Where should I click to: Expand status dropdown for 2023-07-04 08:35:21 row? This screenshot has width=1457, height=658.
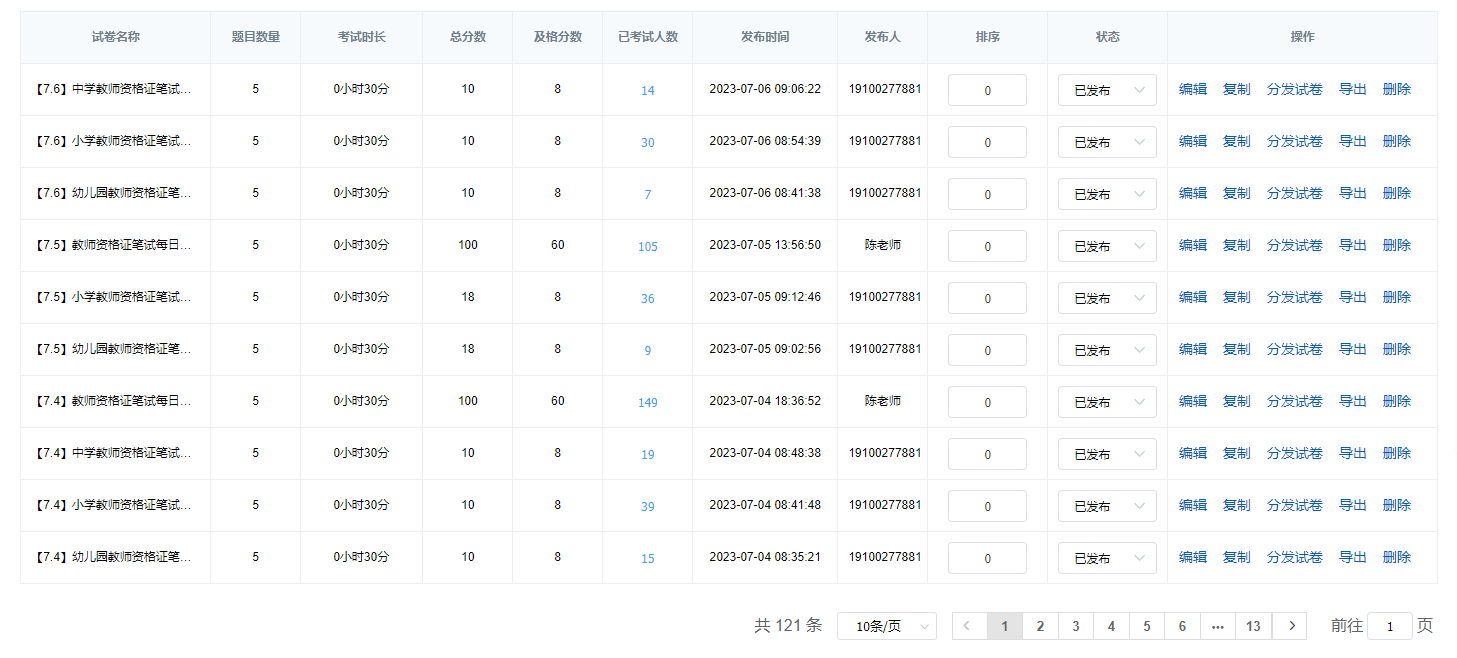pyautogui.click(x=1107, y=558)
